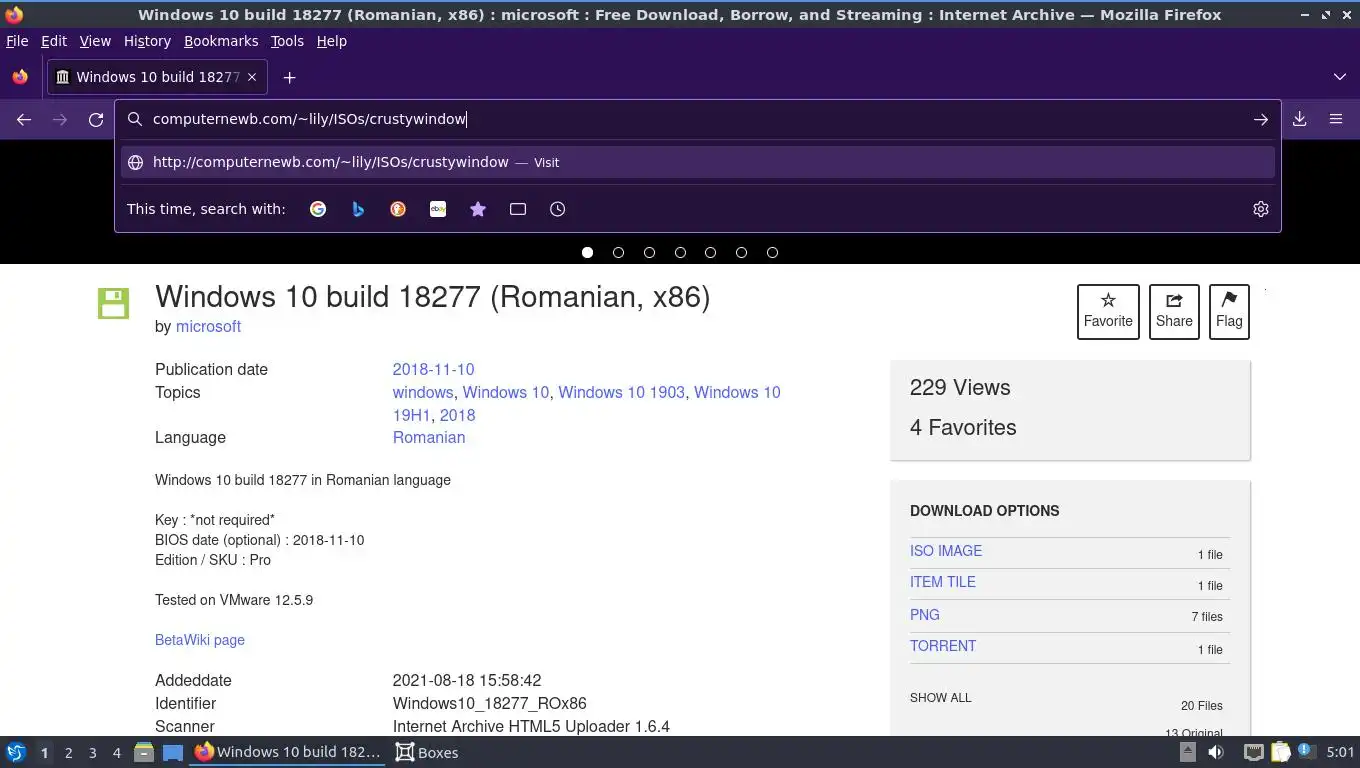Click SHOW ALL downloads
Image resolution: width=1360 pixels, height=768 pixels.
pyautogui.click(x=941, y=698)
